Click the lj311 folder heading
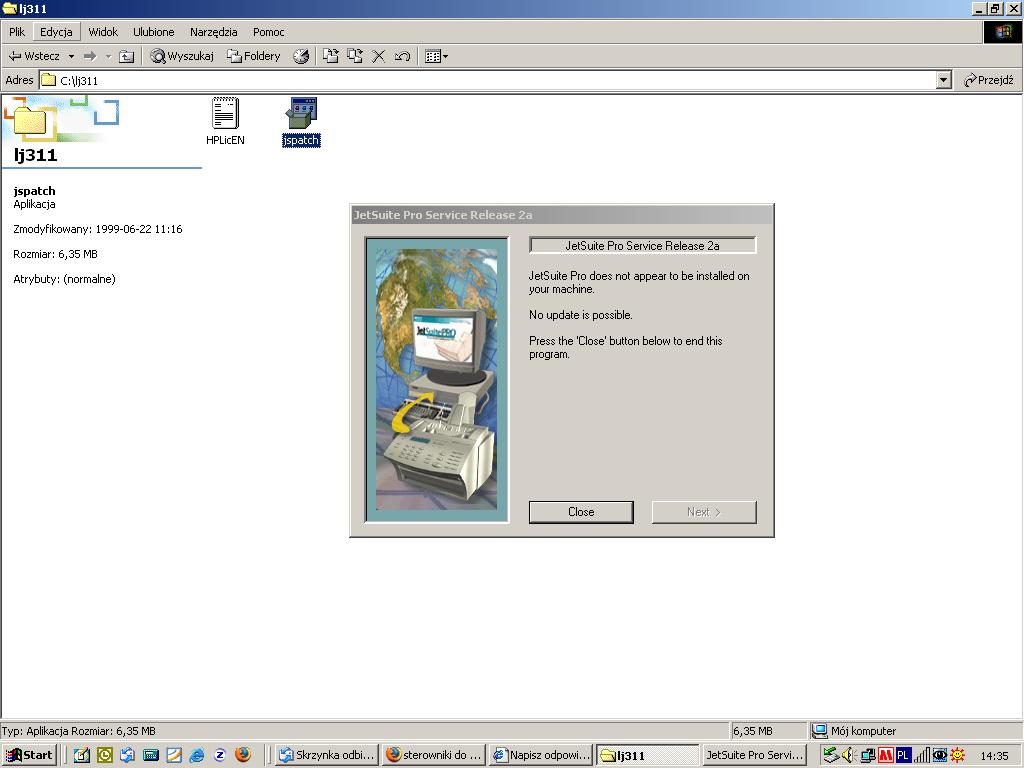Image resolution: width=1024 pixels, height=768 pixels. click(36, 155)
